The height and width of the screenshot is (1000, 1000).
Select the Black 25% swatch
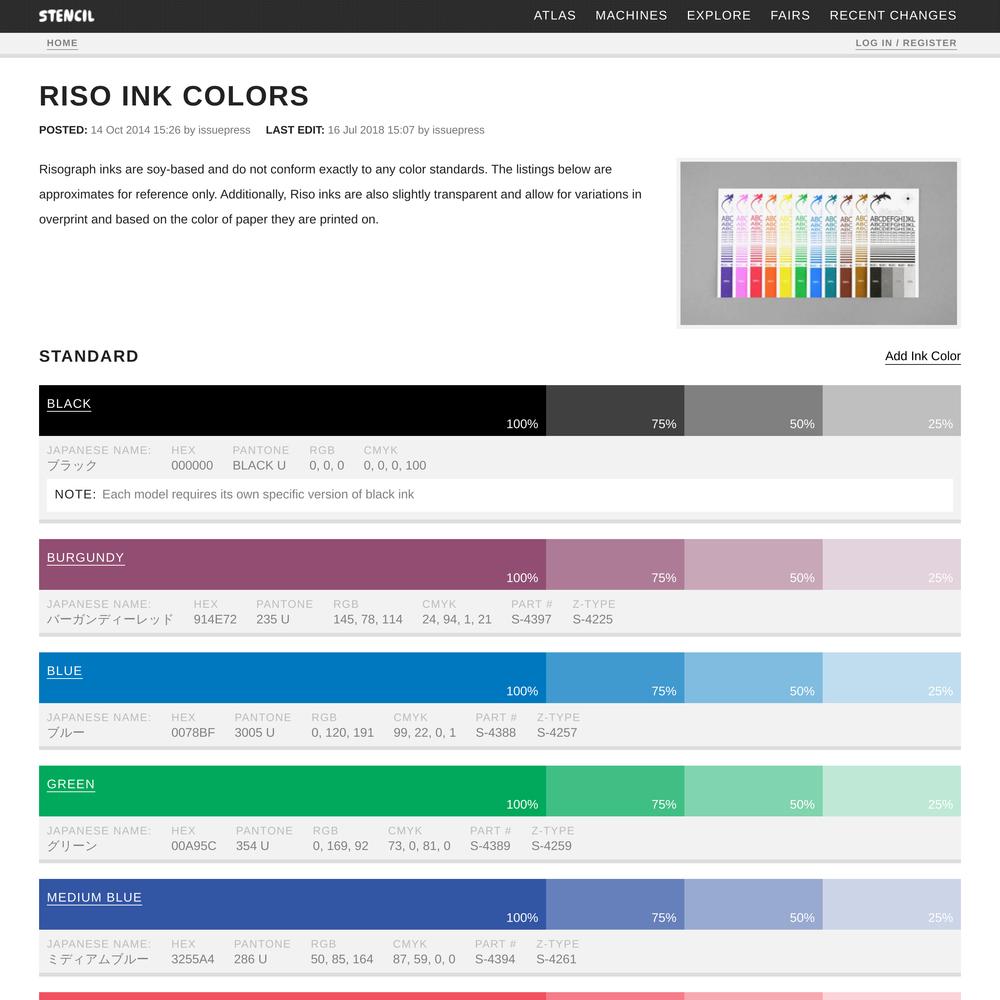point(892,410)
